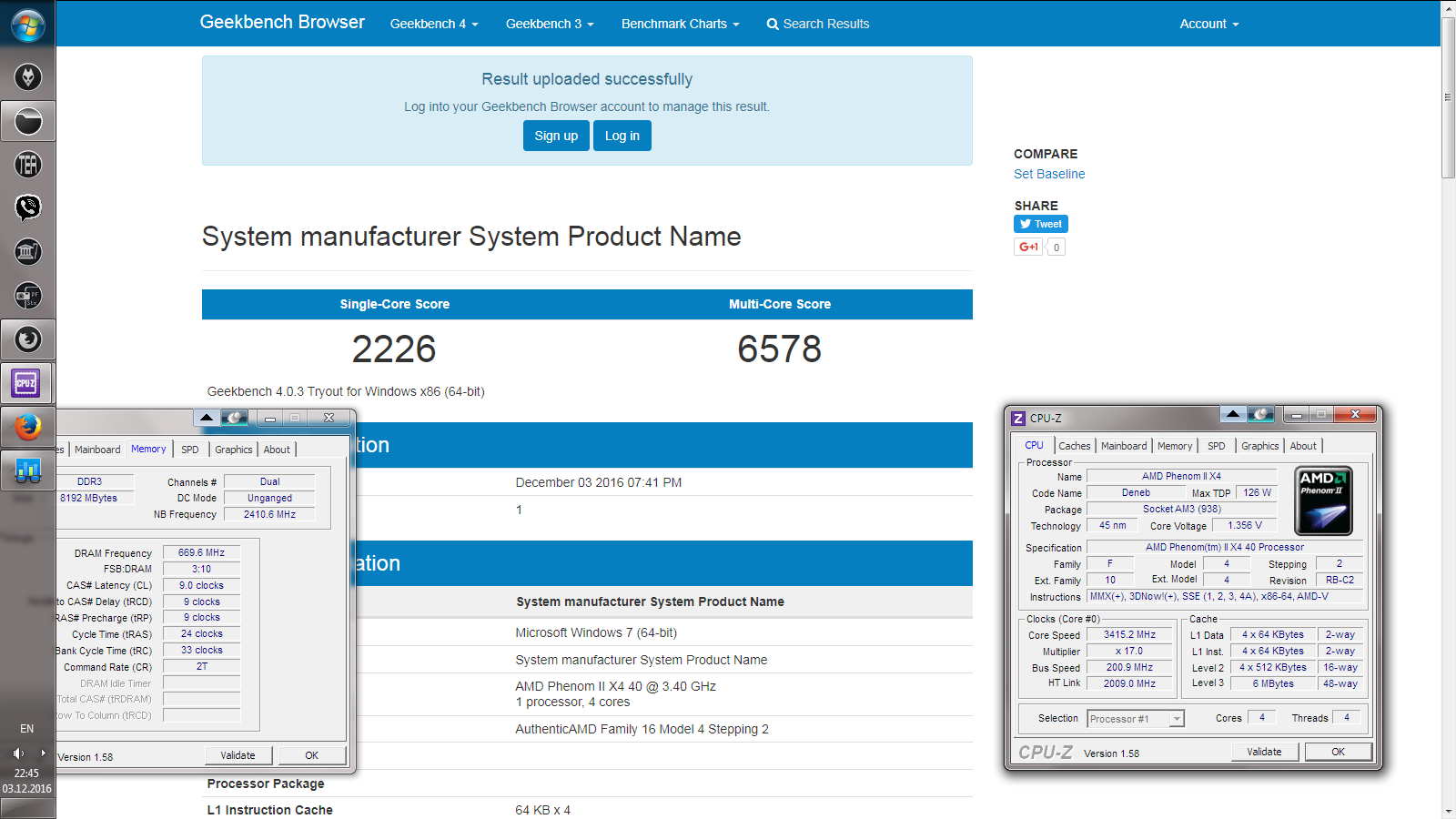Viewport: 1456px width, 819px height.
Task: Switch to the Mainboard tab in right CPU-Z window
Action: (x=1124, y=446)
